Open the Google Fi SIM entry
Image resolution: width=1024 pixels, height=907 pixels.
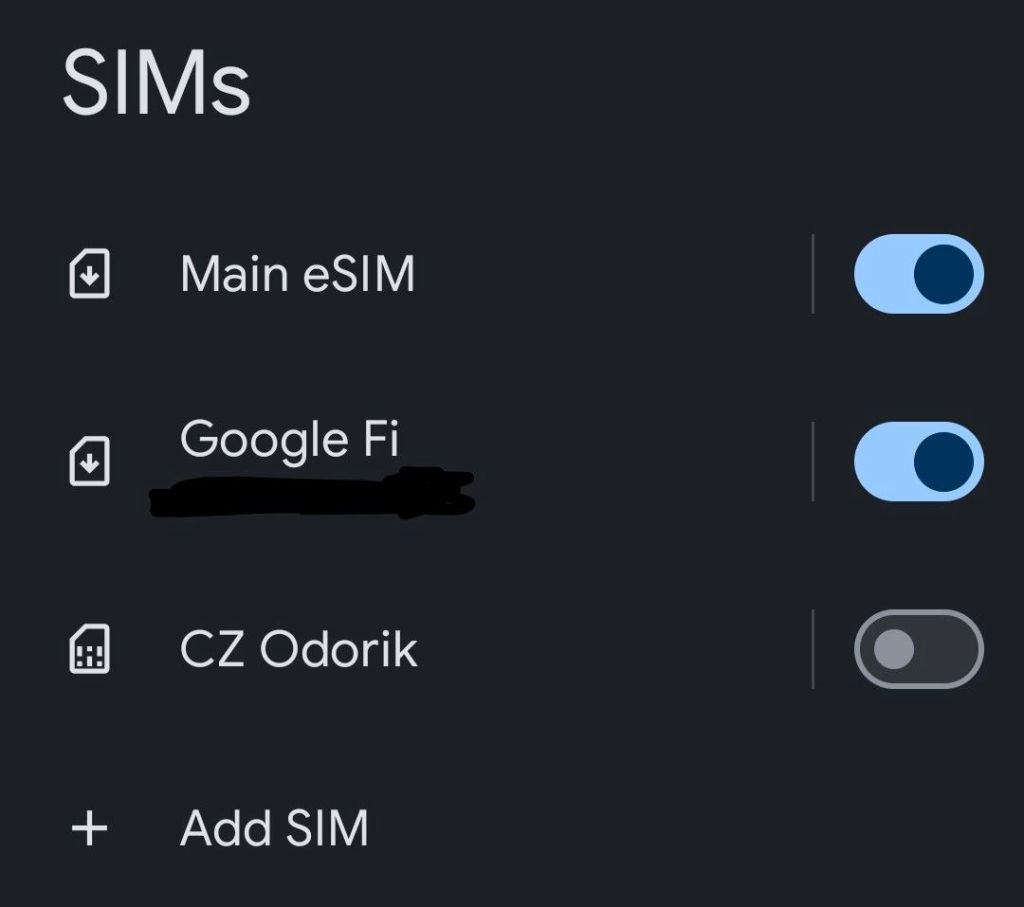[290, 440]
